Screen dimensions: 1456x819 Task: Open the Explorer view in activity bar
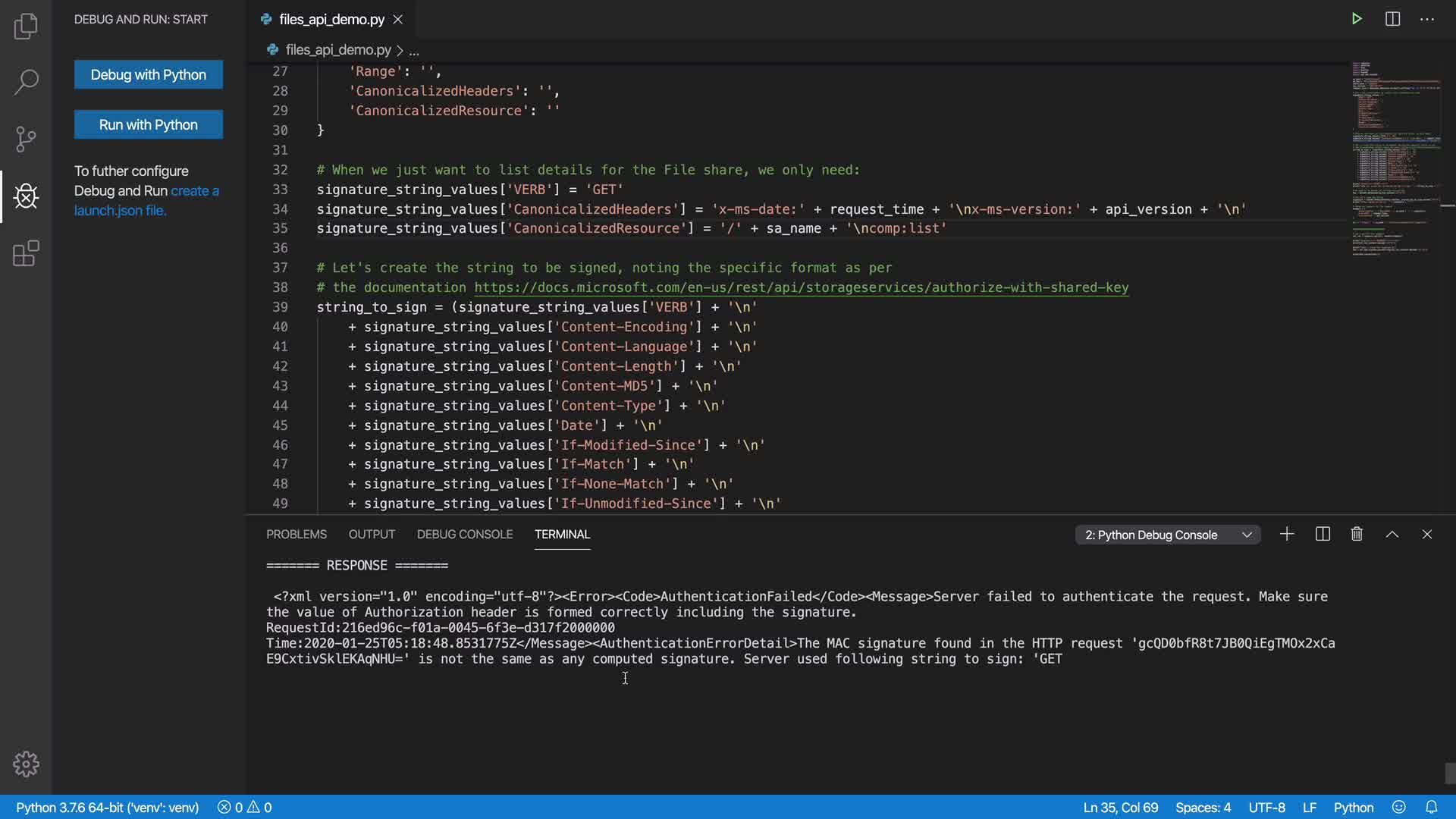coord(26,27)
